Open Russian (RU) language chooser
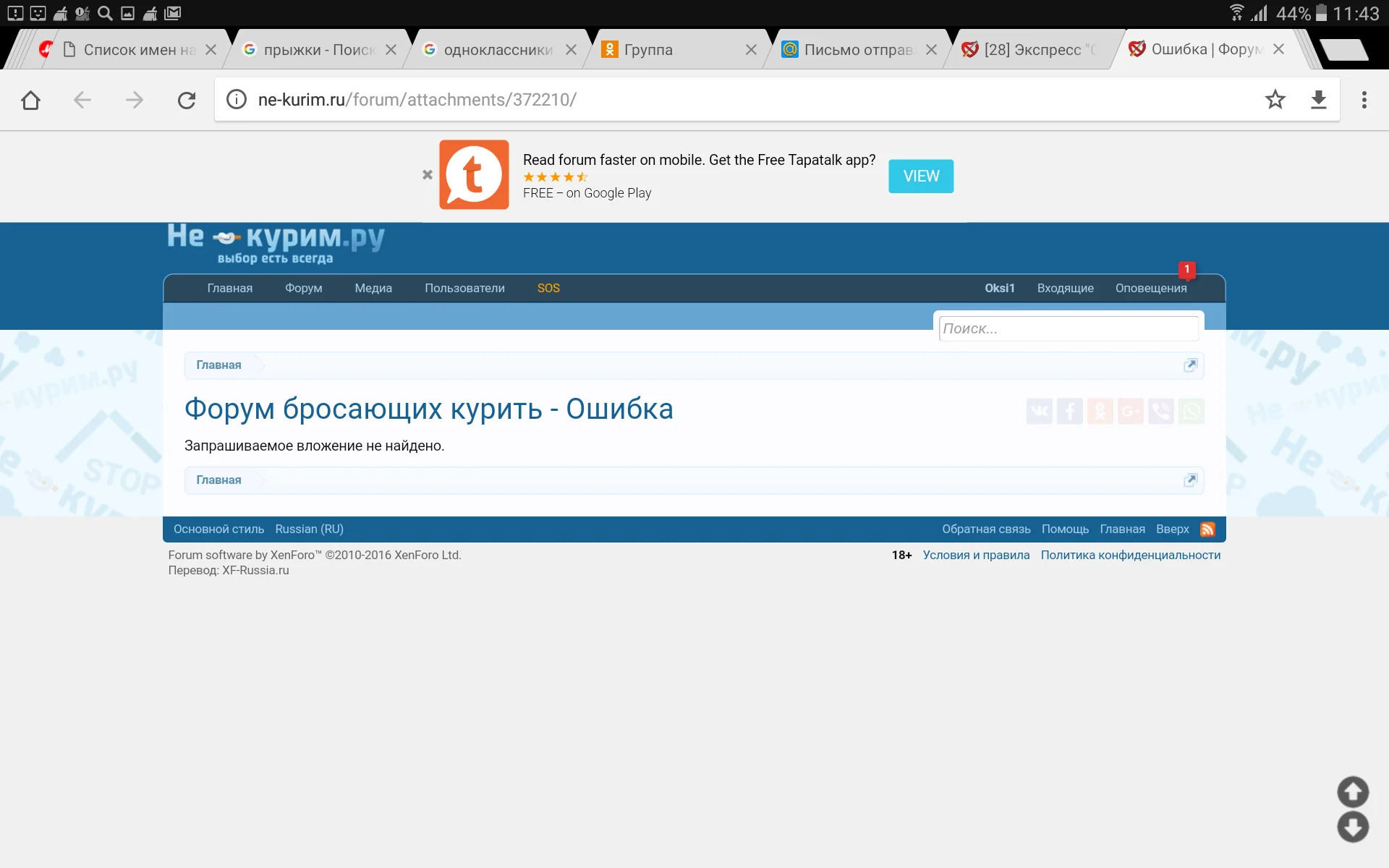 click(x=309, y=529)
